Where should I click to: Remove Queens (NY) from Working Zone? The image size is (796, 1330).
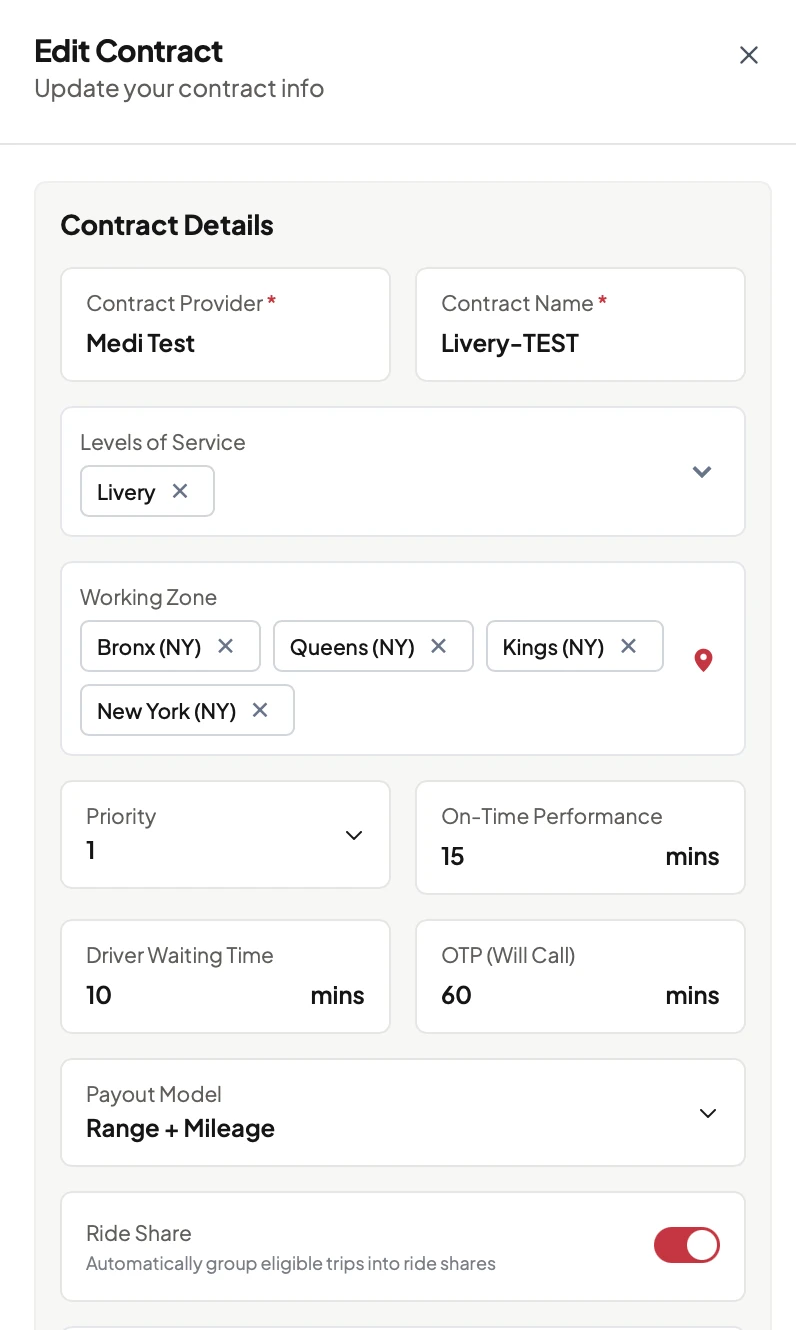coord(438,646)
